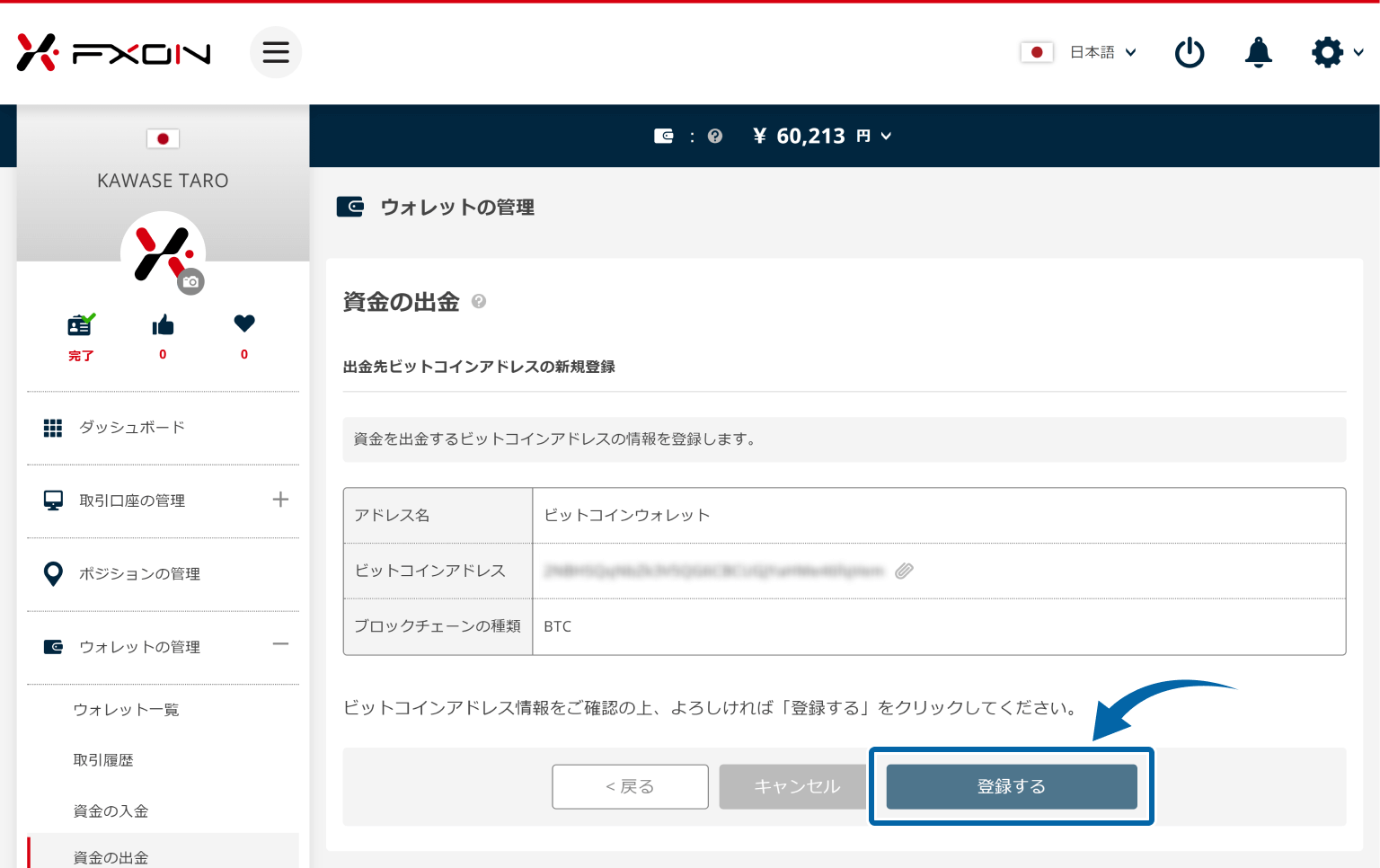Viewport: 1380px width, 868px height.
Task: Click the dashboard grid icon
Action: (x=53, y=428)
